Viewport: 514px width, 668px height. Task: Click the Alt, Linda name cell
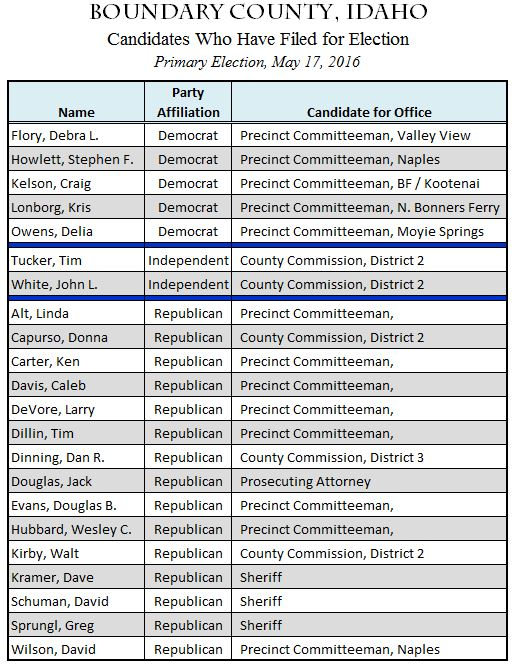(x=76, y=314)
